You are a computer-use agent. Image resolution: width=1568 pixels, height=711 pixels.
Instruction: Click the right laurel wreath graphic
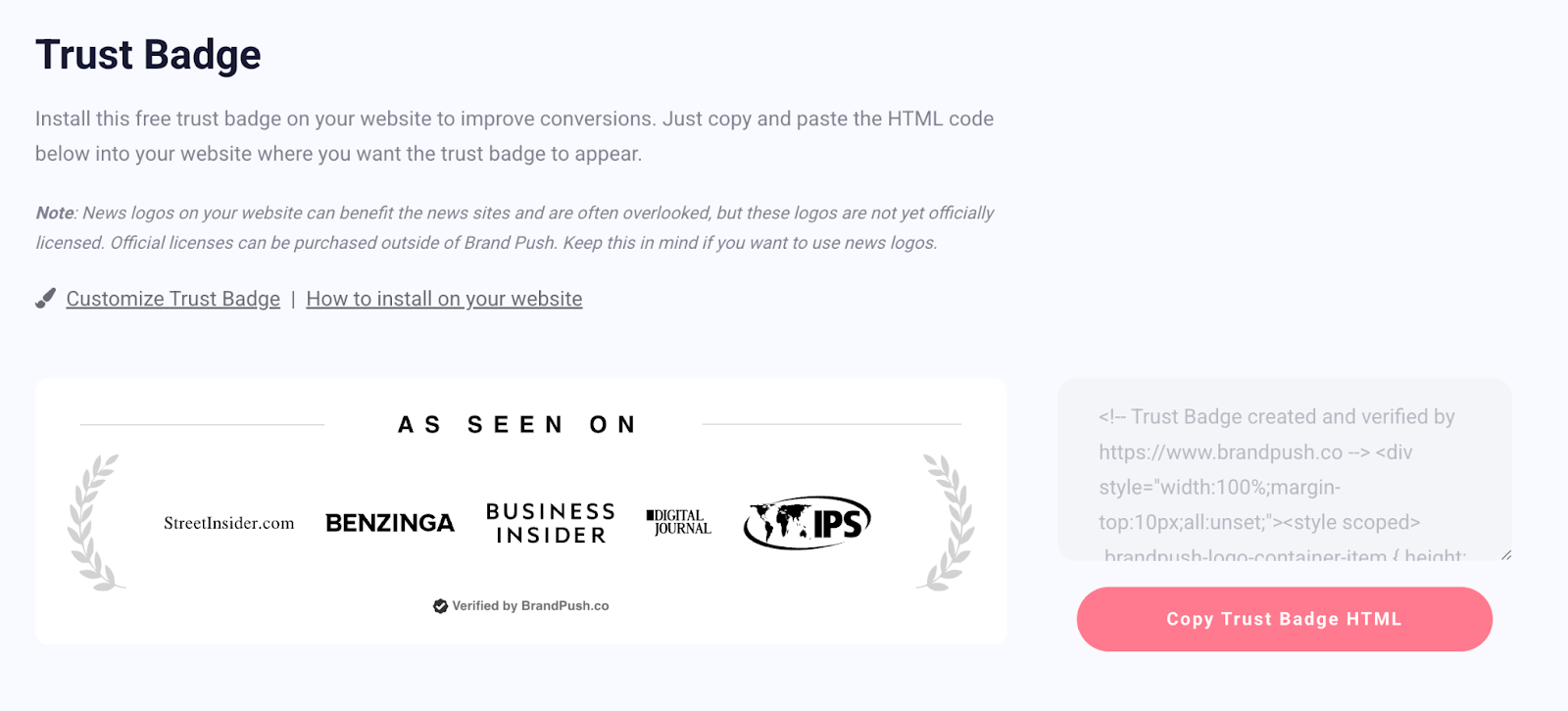coord(947,522)
